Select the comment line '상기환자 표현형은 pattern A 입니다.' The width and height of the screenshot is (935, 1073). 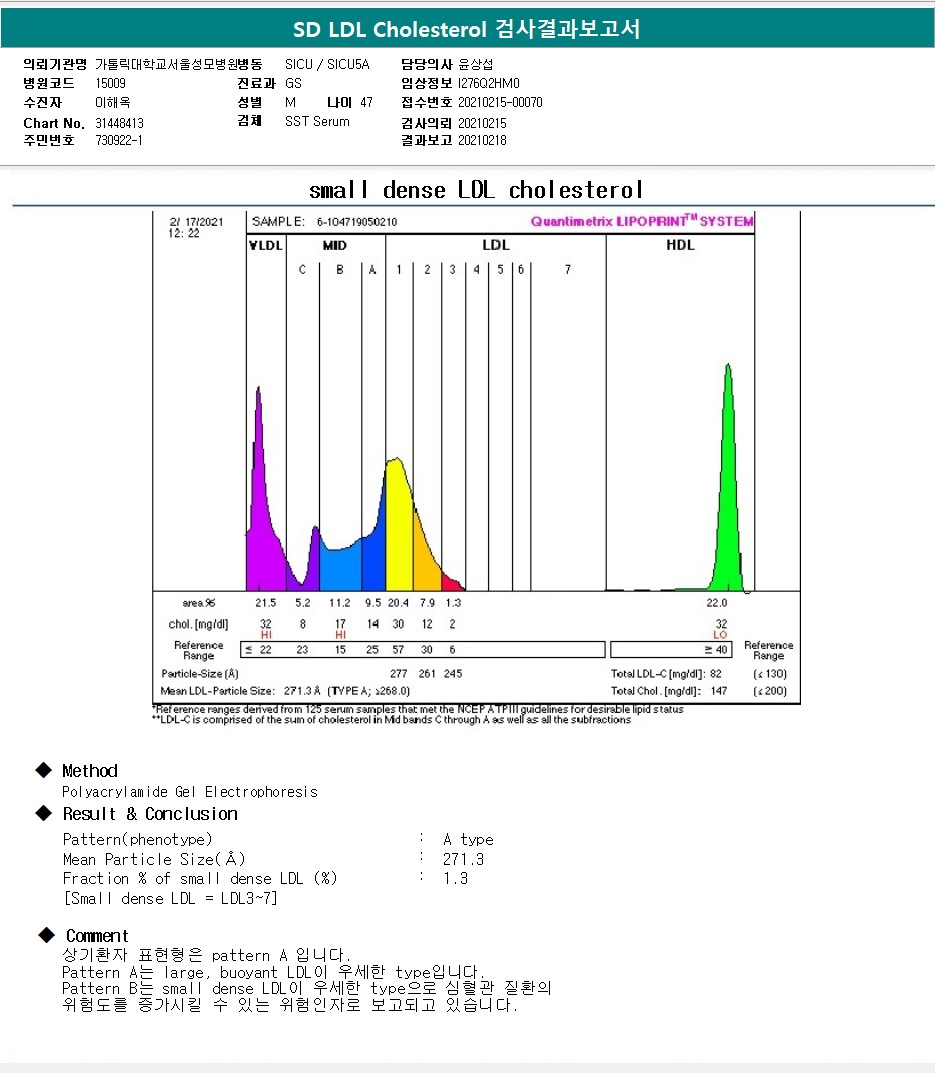tap(206, 955)
